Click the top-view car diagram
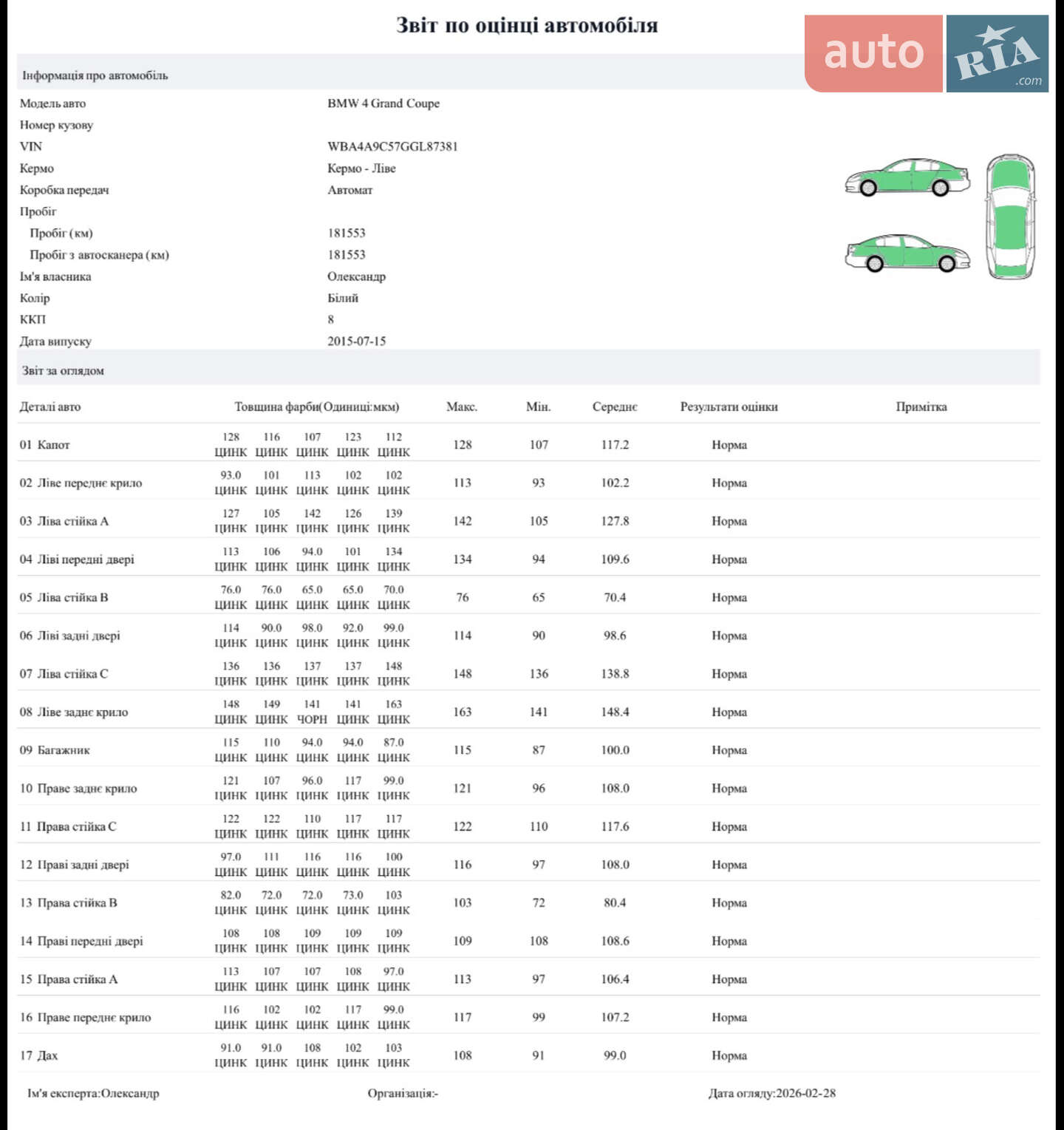This screenshot has height=1130, width=1064. point(1010,217)
